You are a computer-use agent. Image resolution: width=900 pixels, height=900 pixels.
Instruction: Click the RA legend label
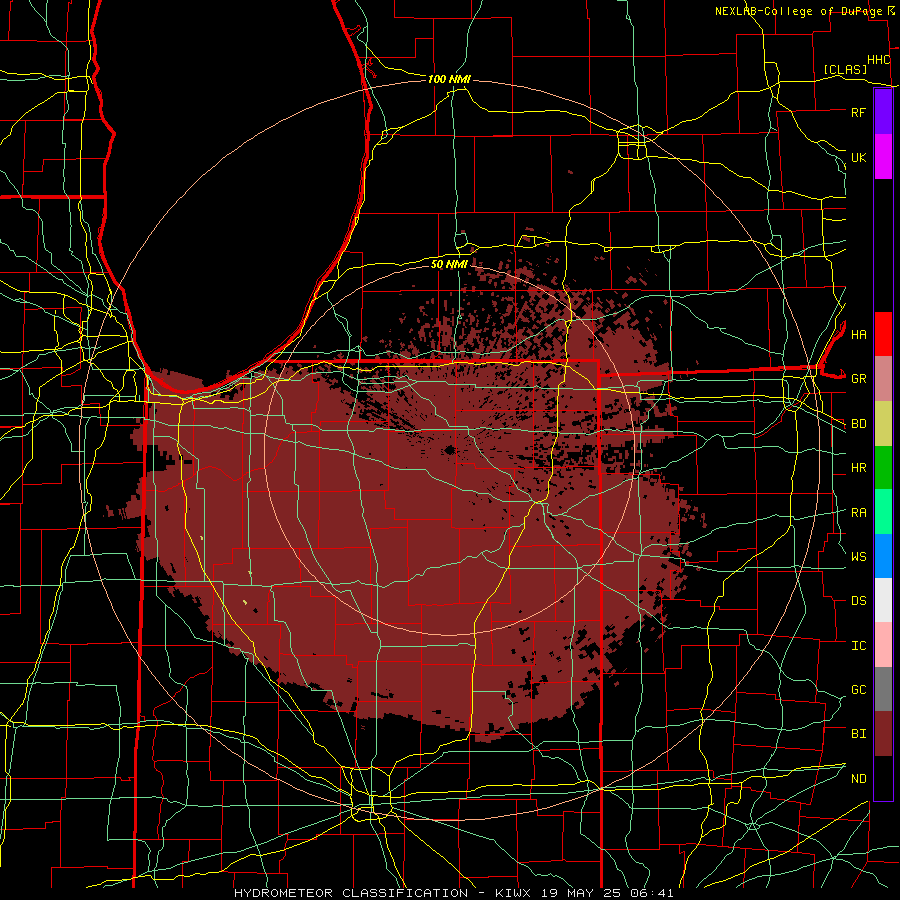(858, 513)
